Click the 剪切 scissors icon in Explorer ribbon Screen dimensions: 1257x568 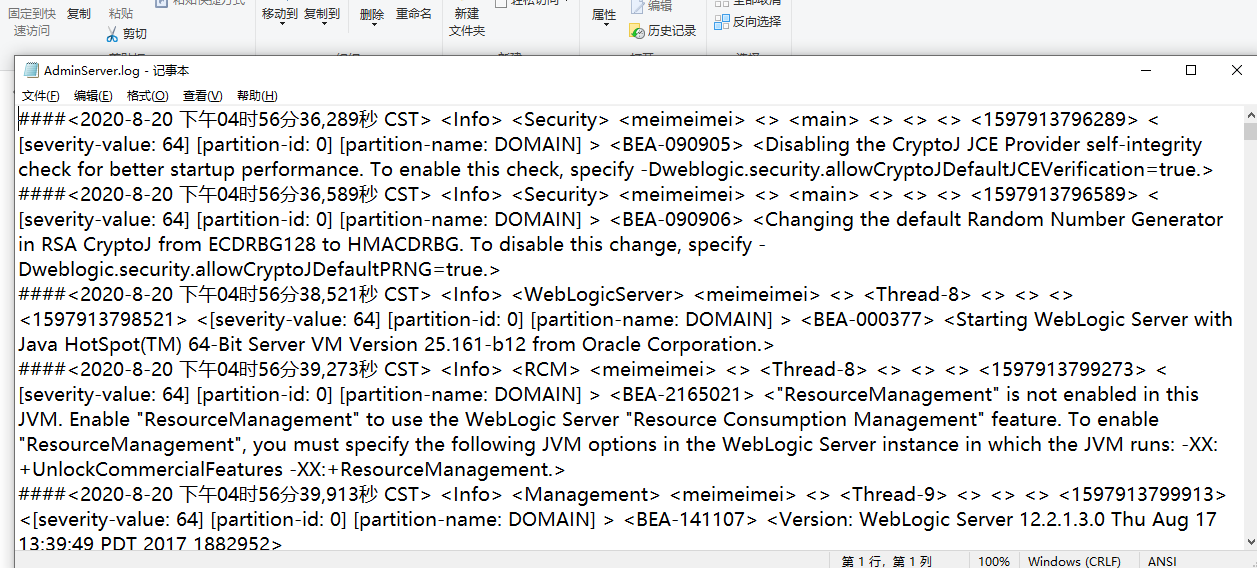(x=112, y=34)
